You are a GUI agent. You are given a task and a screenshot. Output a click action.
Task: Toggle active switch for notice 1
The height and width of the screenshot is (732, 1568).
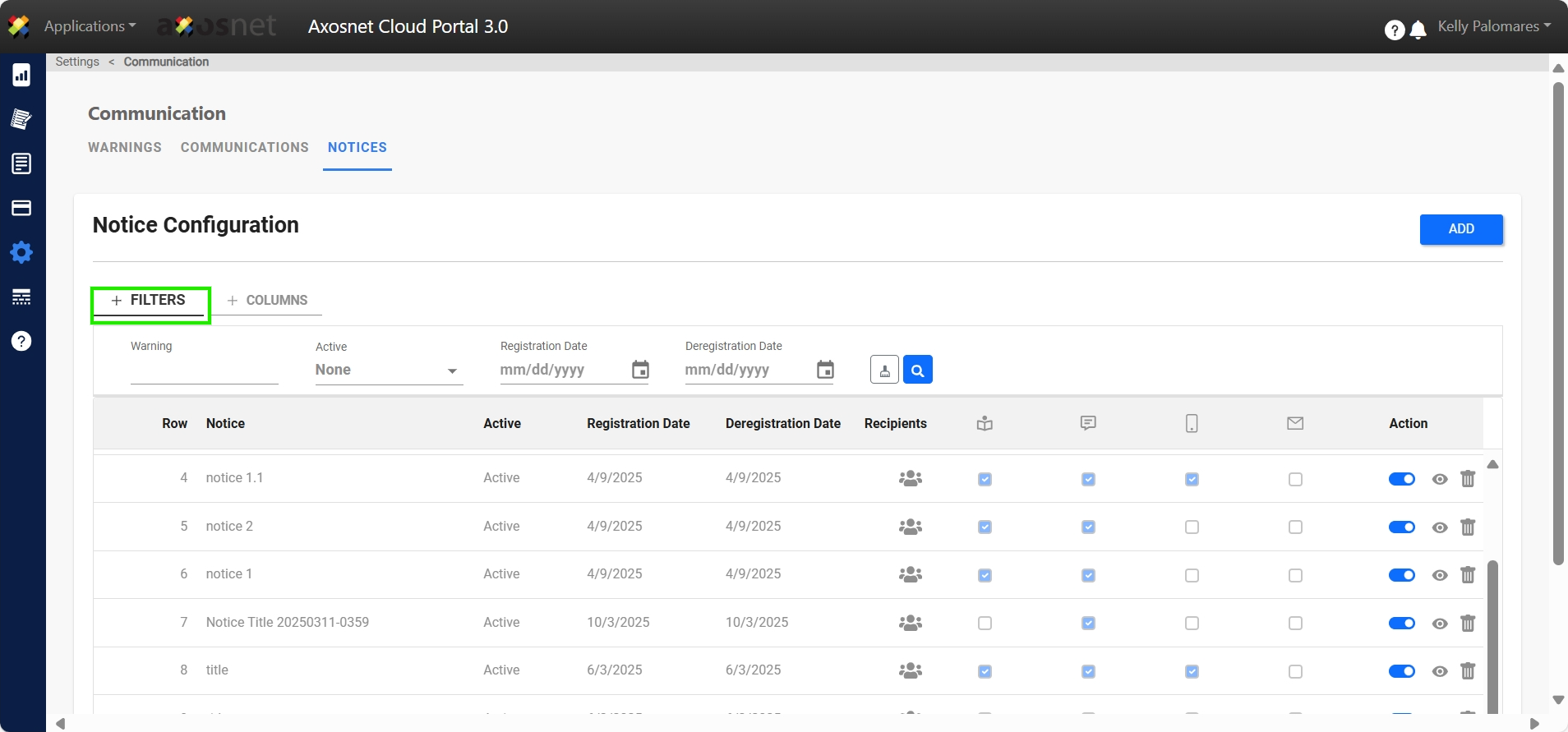point(1401,575)
